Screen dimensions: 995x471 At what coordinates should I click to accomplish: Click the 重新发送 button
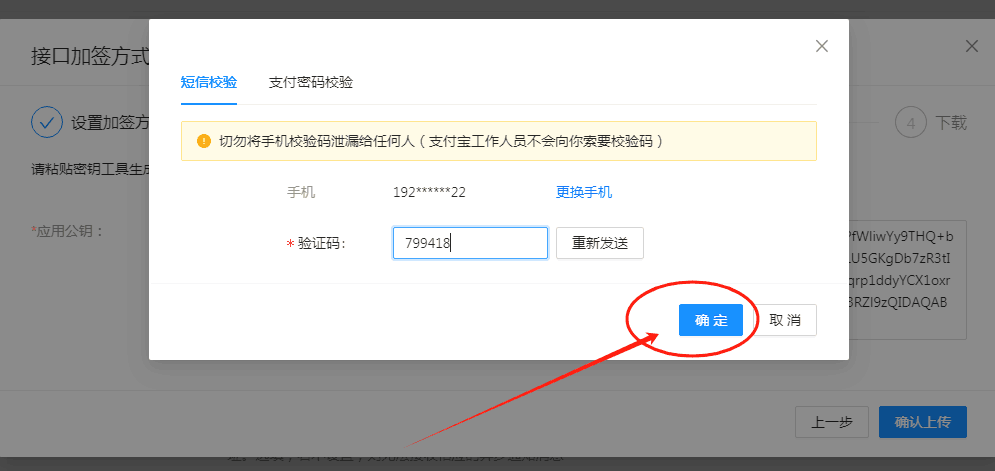pyautogui.click(x=600, y=243)
